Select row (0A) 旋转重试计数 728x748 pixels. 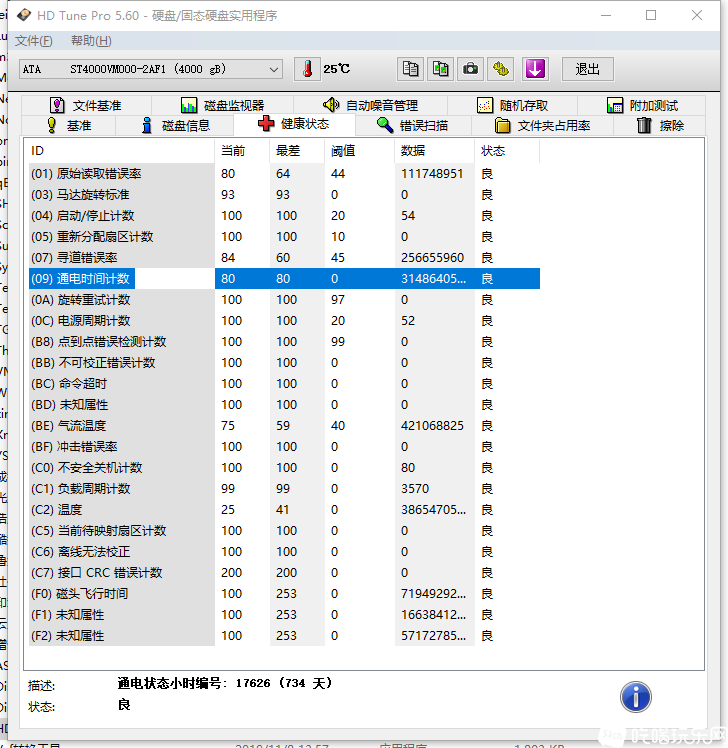coord(284,300)
